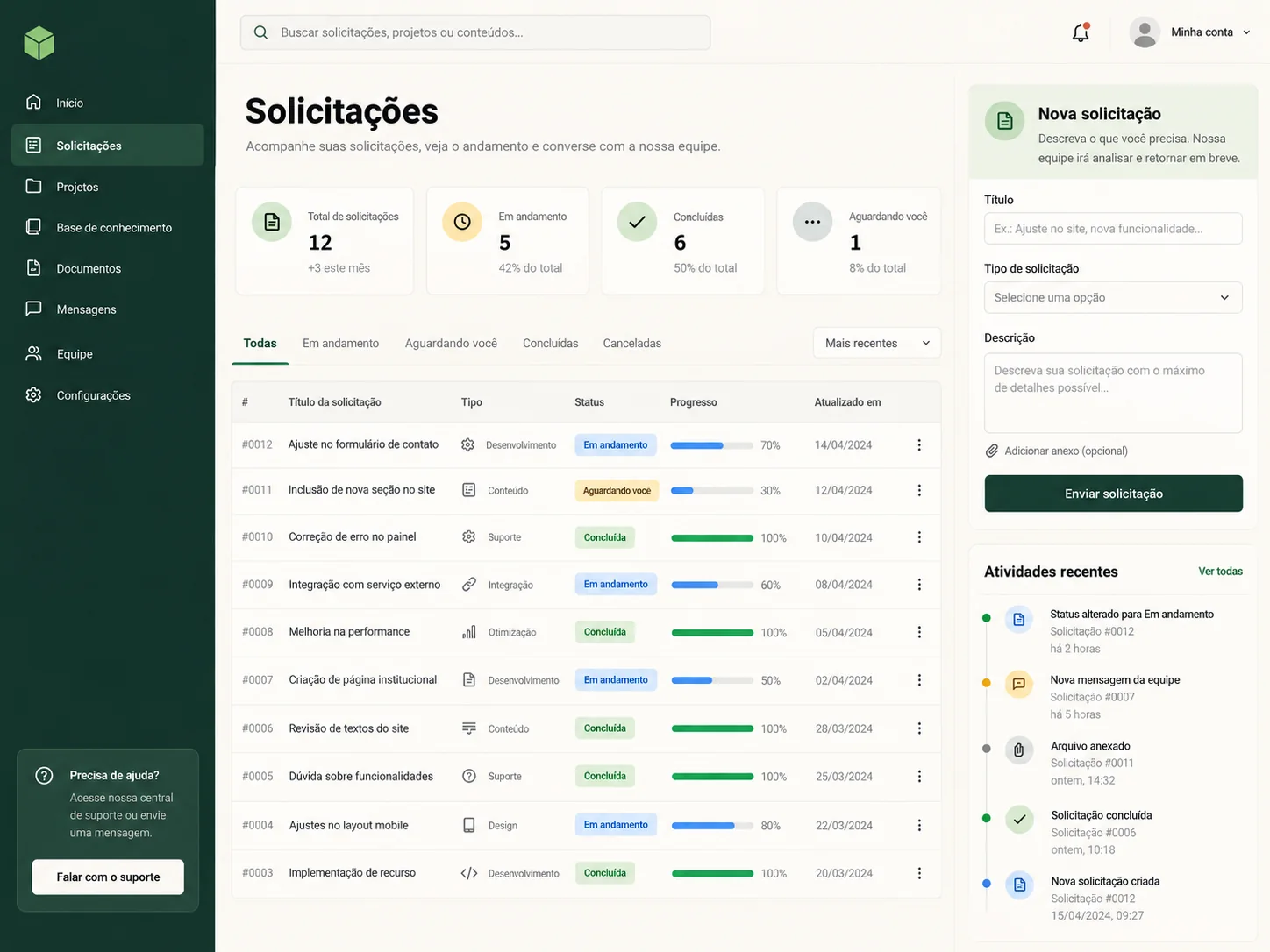The image size is (1270, 952).
Task: Click into the Descrição text area
Action: point(1113,393)
